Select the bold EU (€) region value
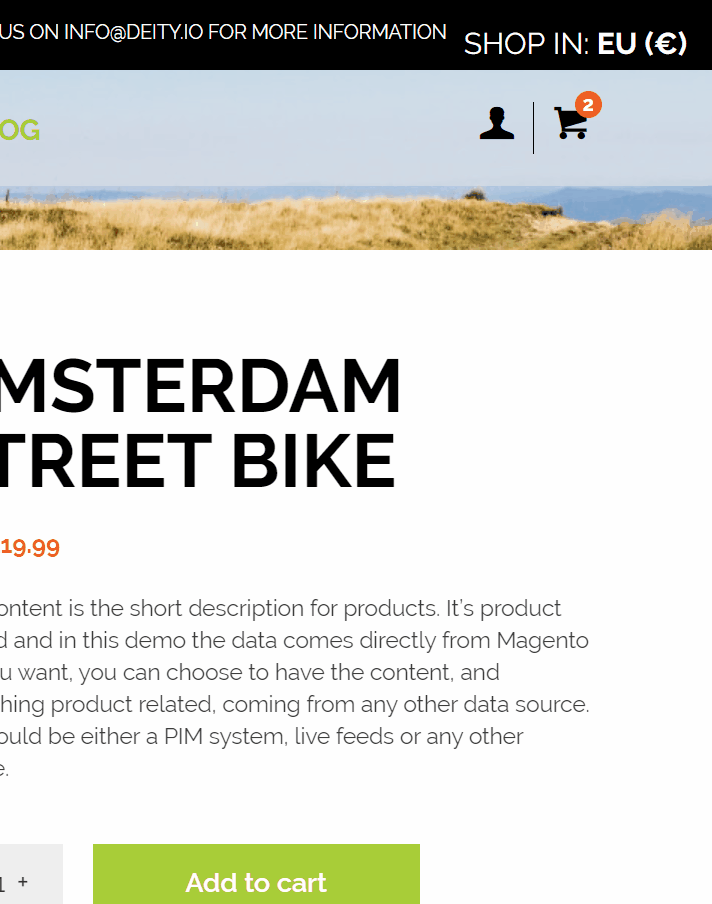The width and height of the screenshot is (712, 904). tap(642, 43)
